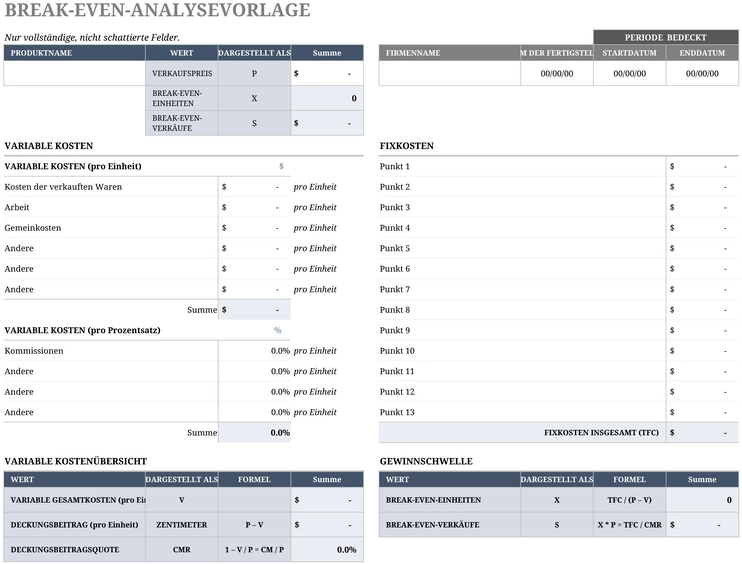742x564 pixels.
Task: Select the date under ENDDATUM
Action: 702,73
